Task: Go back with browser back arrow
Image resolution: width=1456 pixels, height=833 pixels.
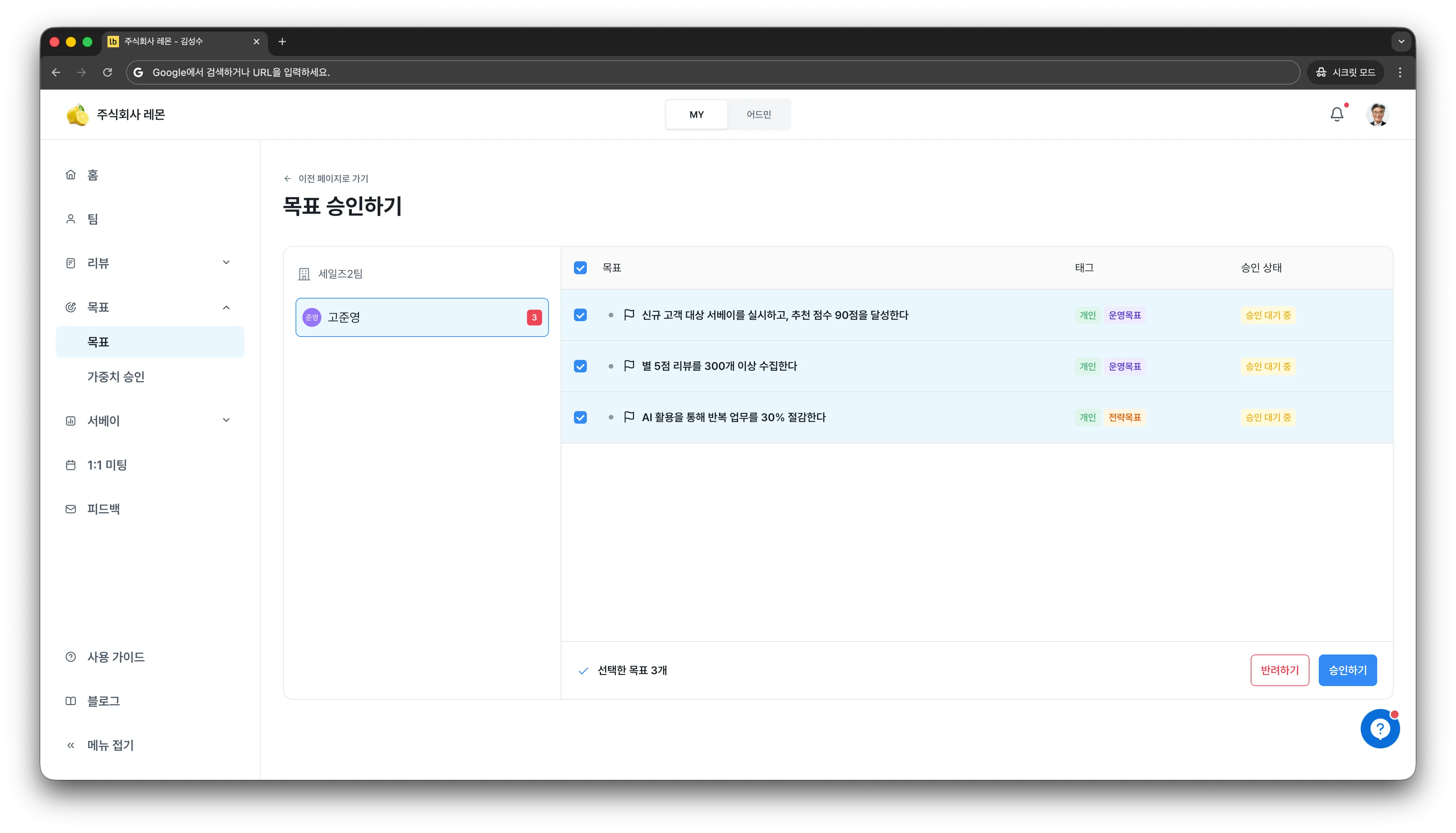Action: click(56, 72)
